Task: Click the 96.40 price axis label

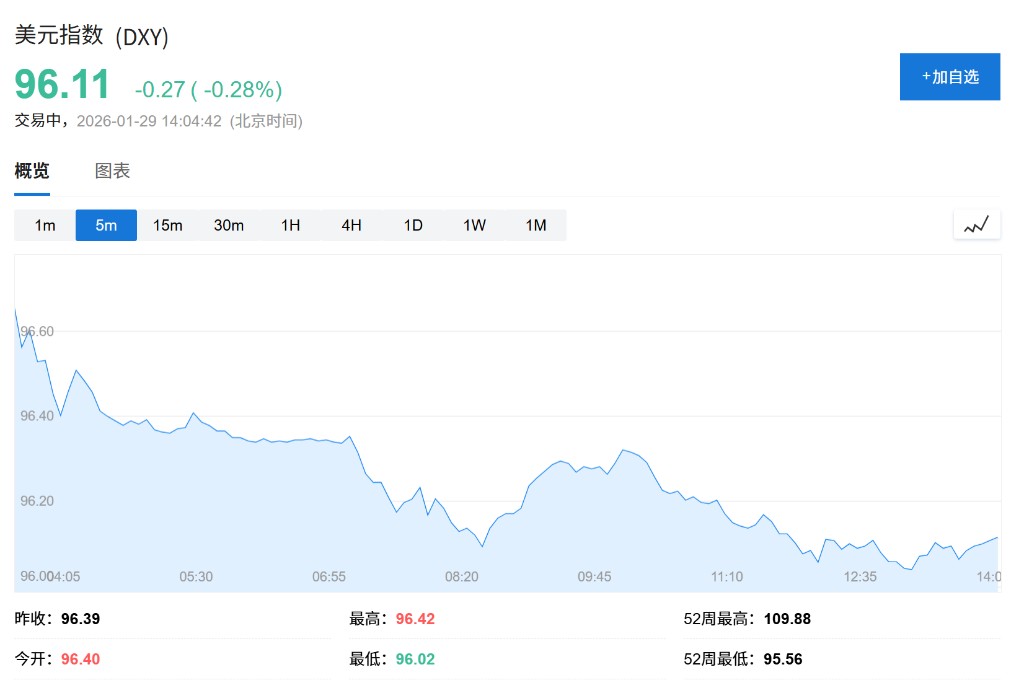Action: coord(37,416)
